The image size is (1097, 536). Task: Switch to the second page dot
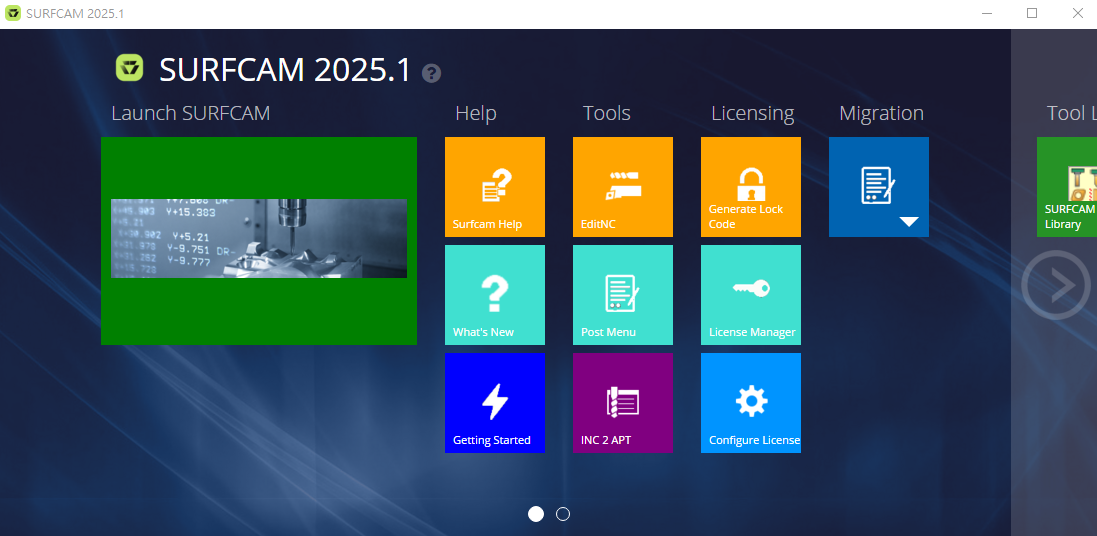tap(563, 514)
